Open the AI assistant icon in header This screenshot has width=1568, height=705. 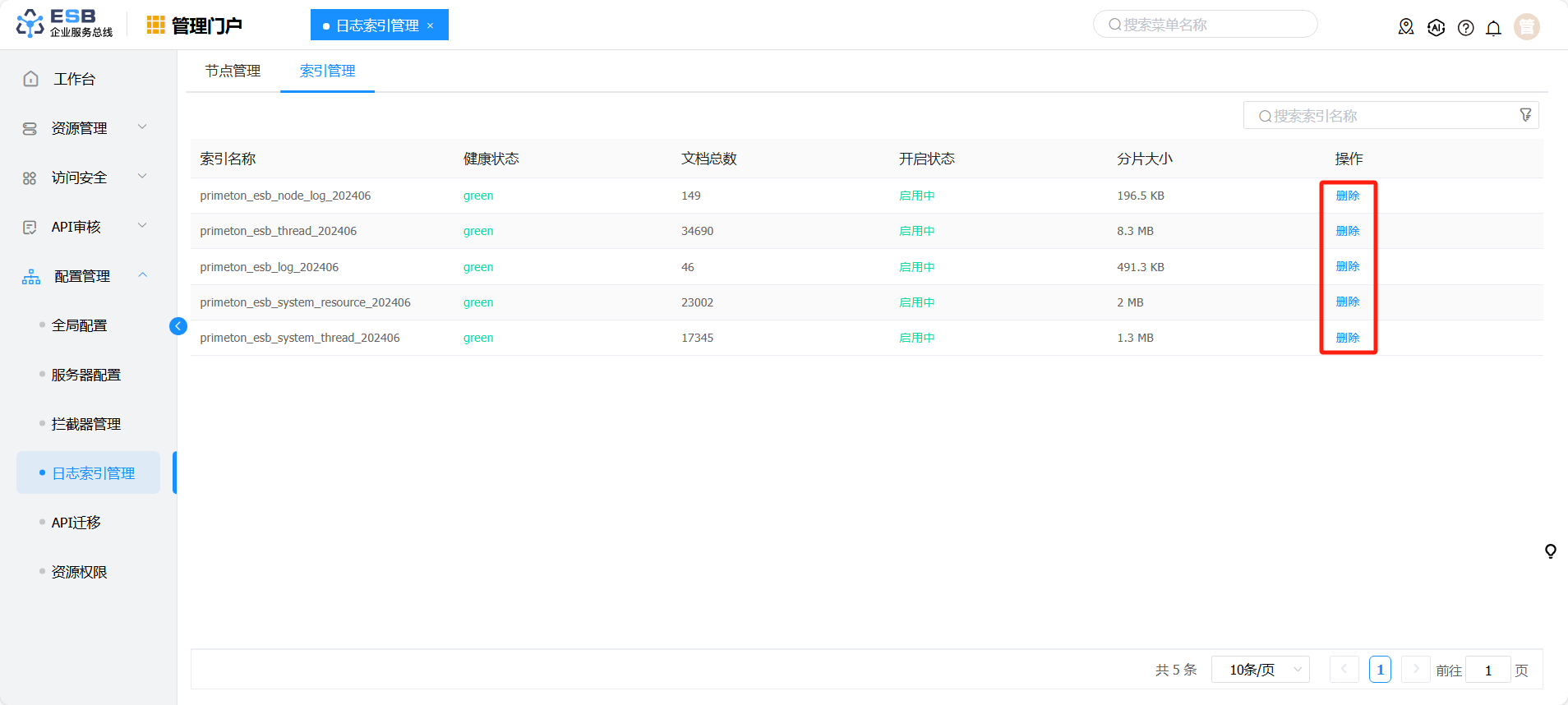coord(1436,27)
